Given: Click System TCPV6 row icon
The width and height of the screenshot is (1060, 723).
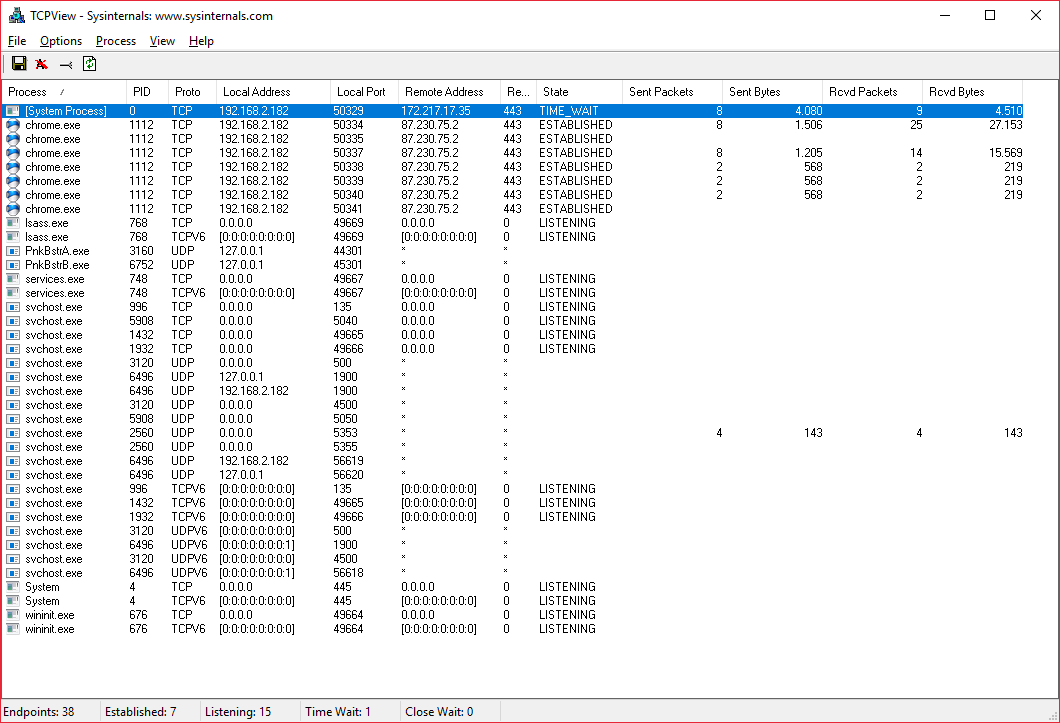Looking at the screenshot, I should (13, 601).
